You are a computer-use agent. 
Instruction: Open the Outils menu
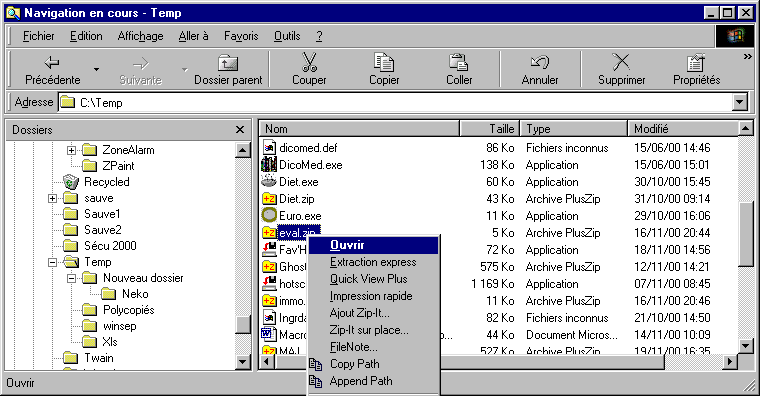point(287,36)
